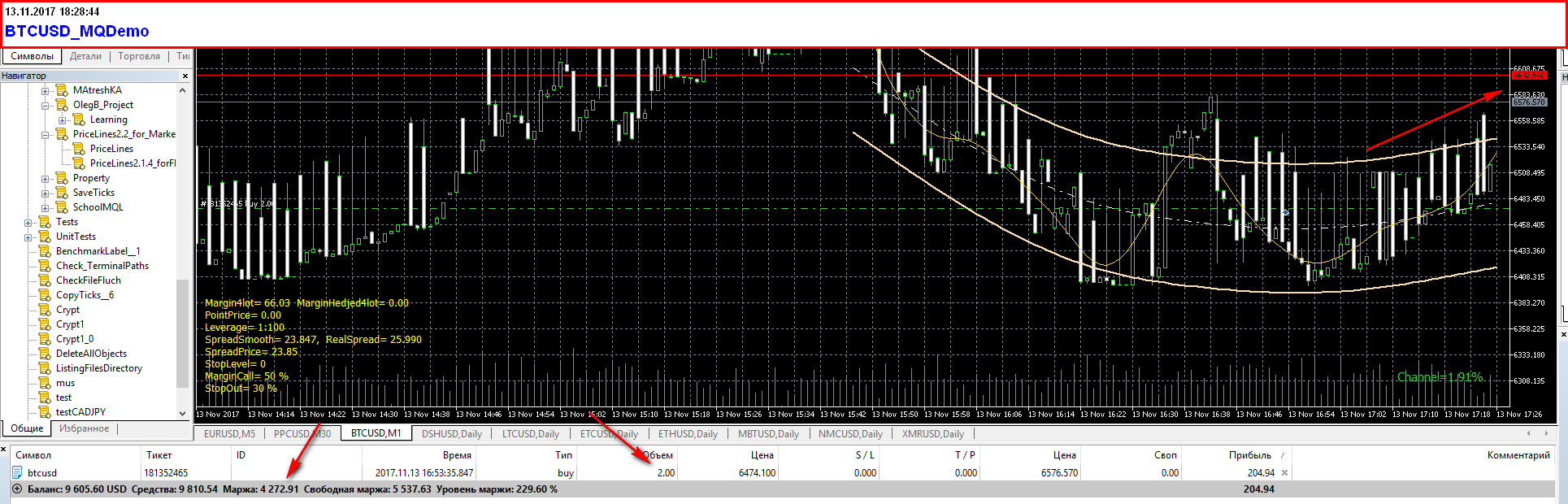
Task: Click the CopyTicks__6 script icon
Action: tap(45, 295)
